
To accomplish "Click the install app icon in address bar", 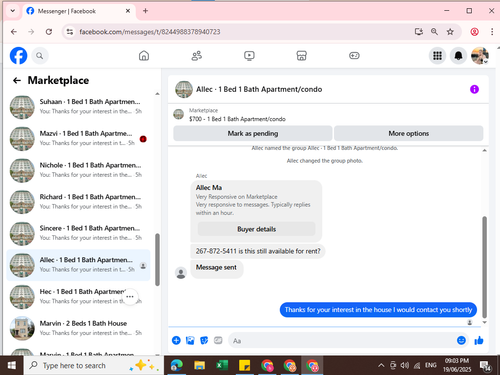I will point(419,32).
